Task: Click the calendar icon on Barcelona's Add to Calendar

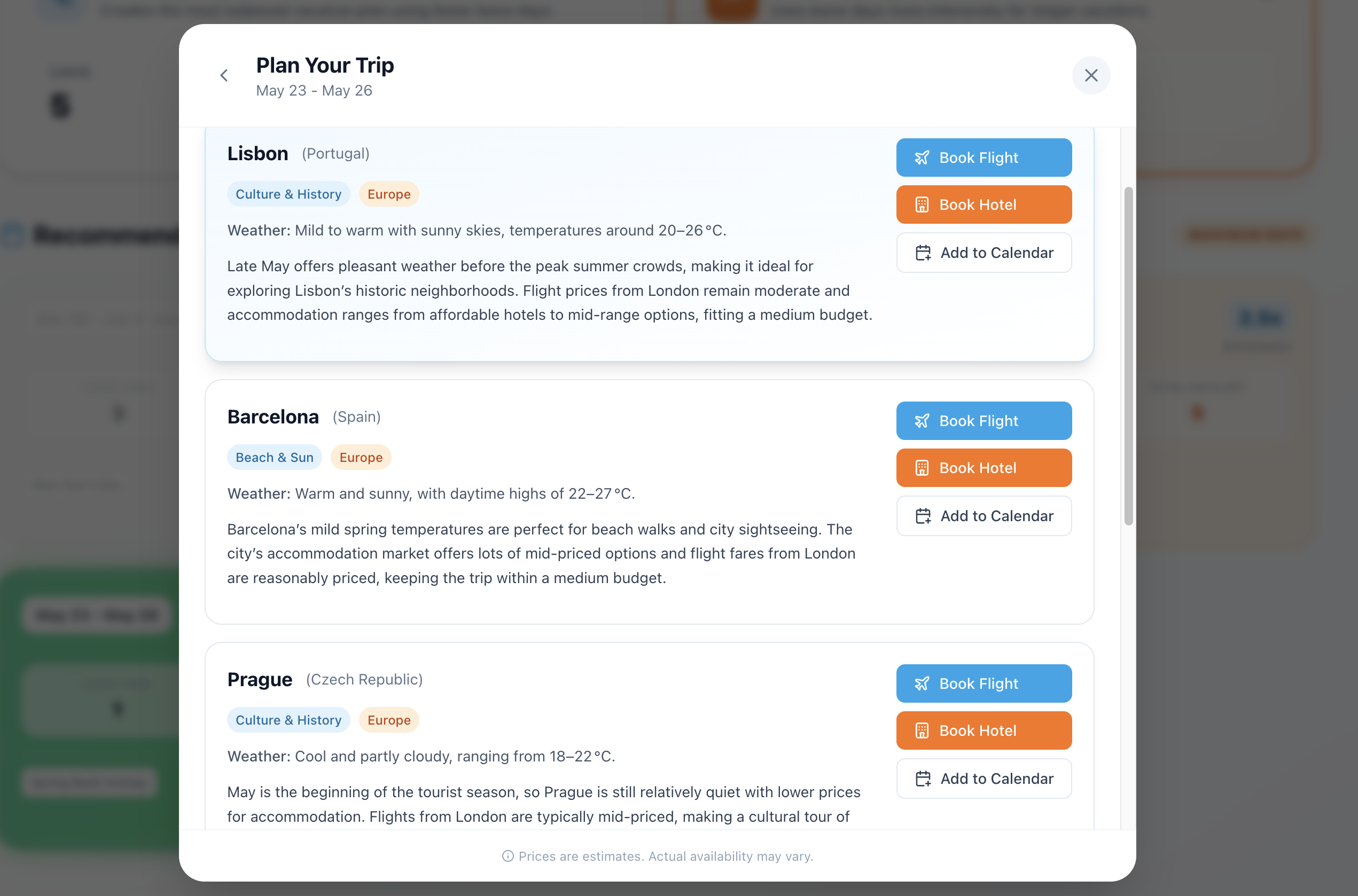Action: pos(924,515)
